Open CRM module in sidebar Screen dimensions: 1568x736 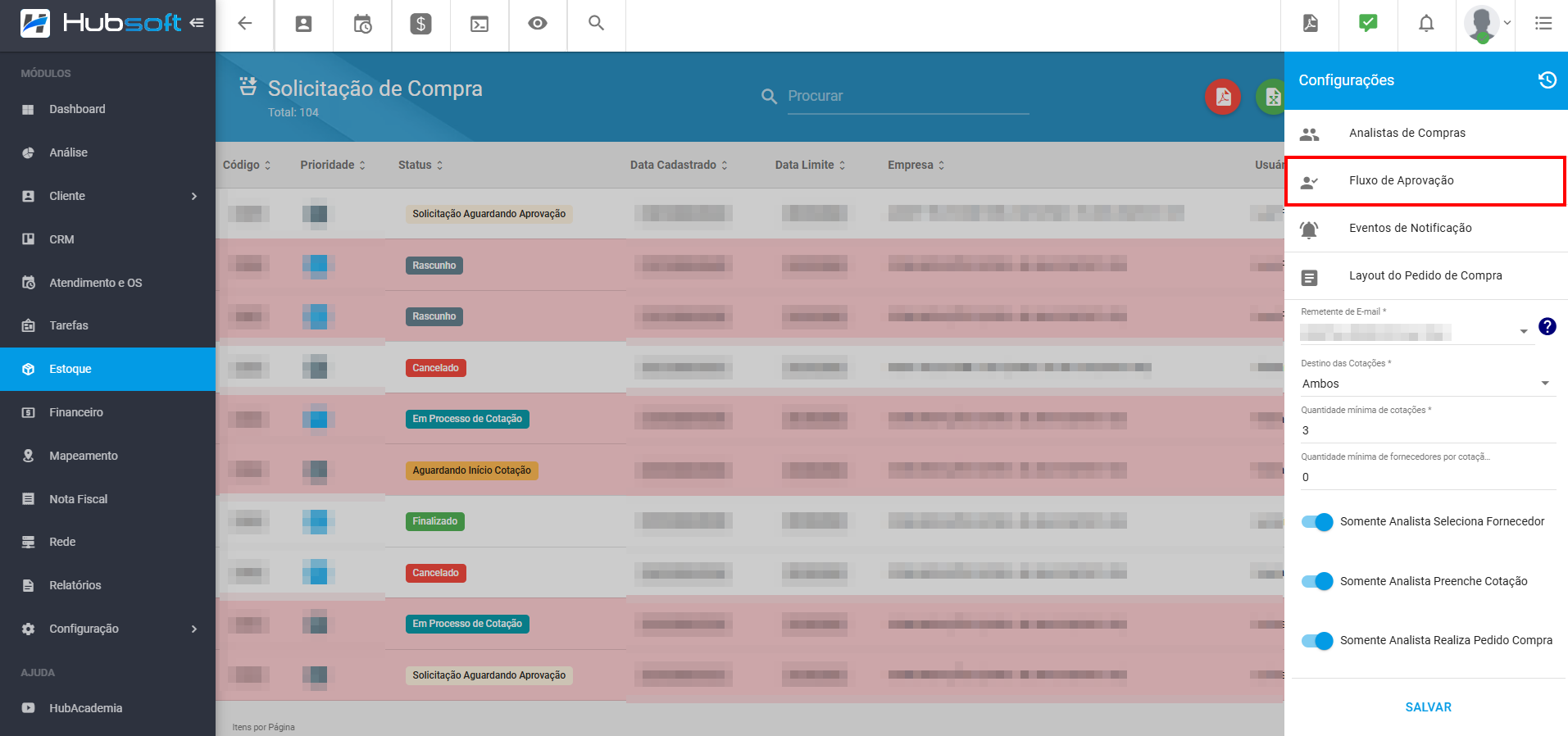point(107,239)
